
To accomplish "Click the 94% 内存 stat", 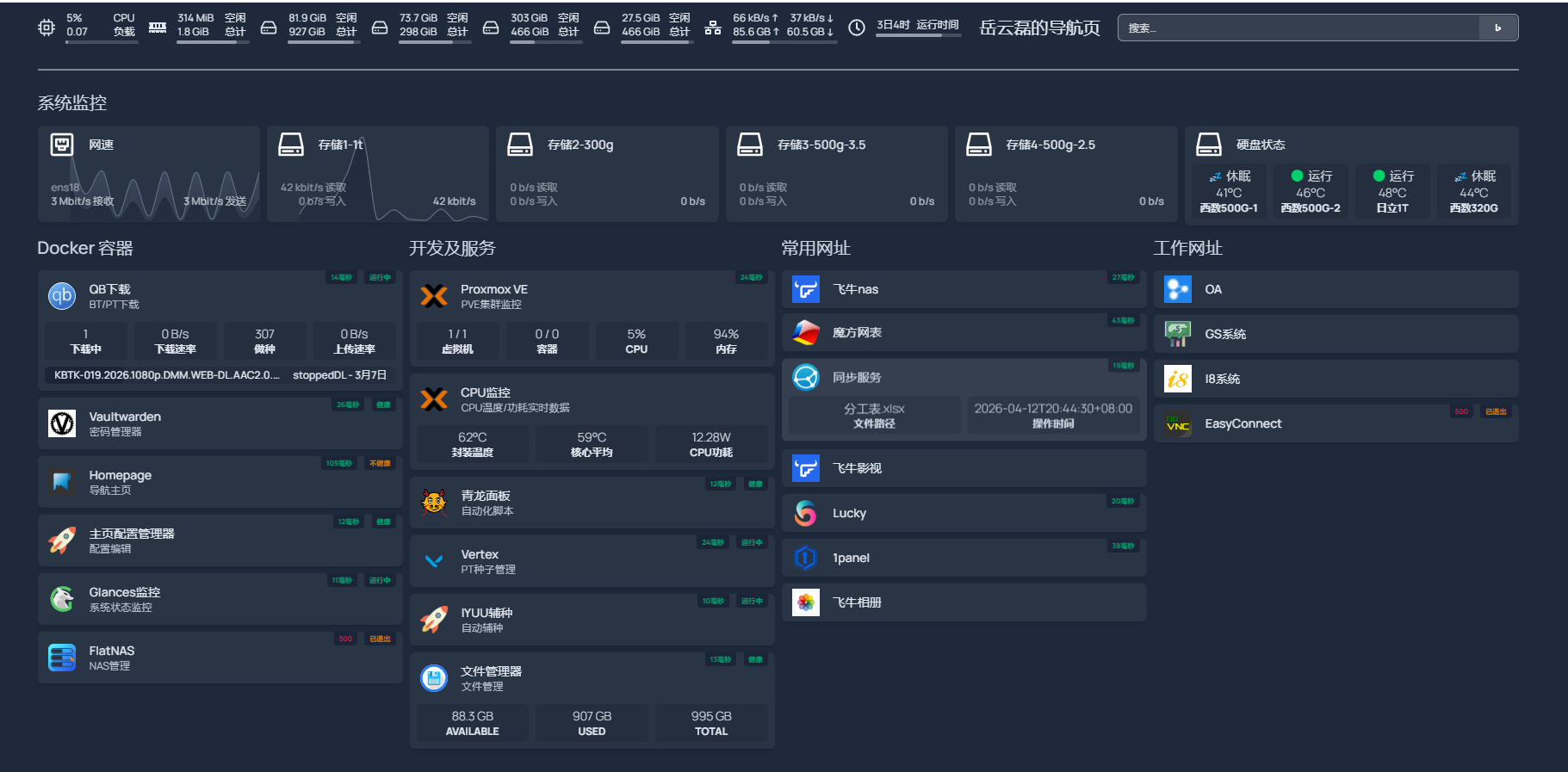I will [726, 341].
